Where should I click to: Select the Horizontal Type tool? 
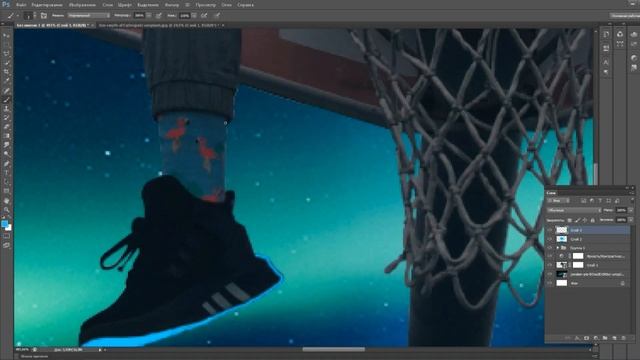[7, 173]
